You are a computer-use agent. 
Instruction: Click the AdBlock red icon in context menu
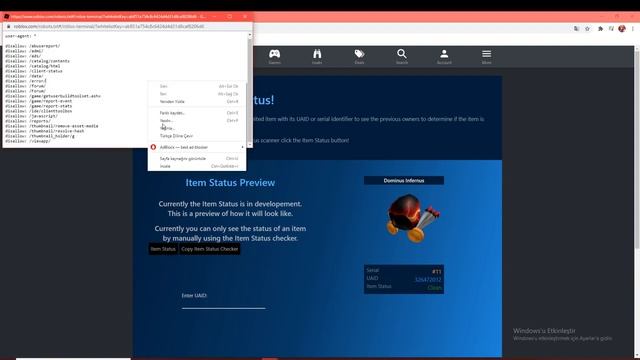click(153, 147)
